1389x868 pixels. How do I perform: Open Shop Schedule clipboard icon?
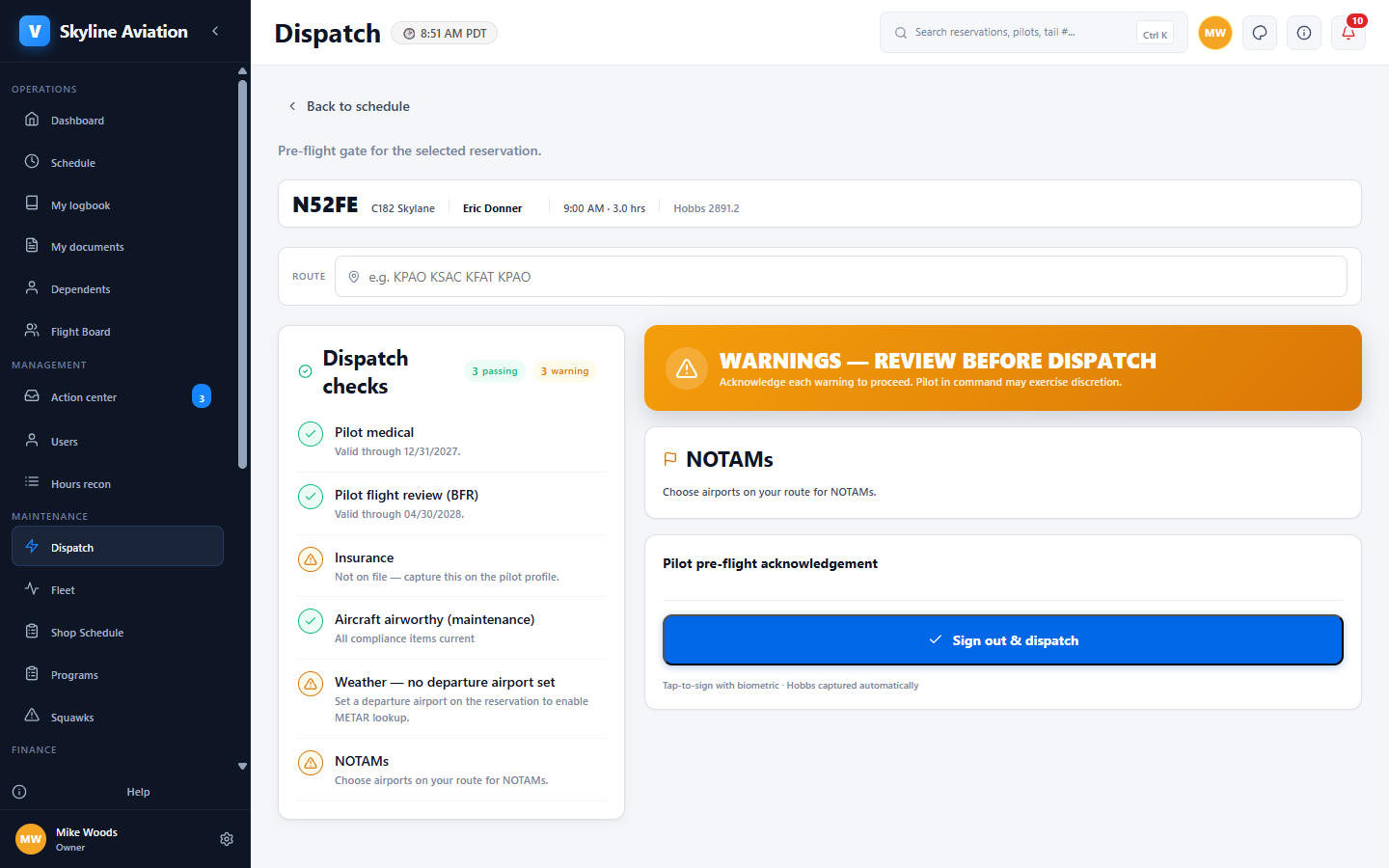32,632
